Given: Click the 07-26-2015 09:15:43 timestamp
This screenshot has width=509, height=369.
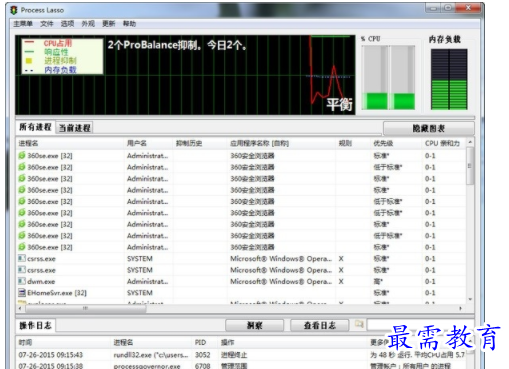Looking at the screenshot, I should coord(51,355).
